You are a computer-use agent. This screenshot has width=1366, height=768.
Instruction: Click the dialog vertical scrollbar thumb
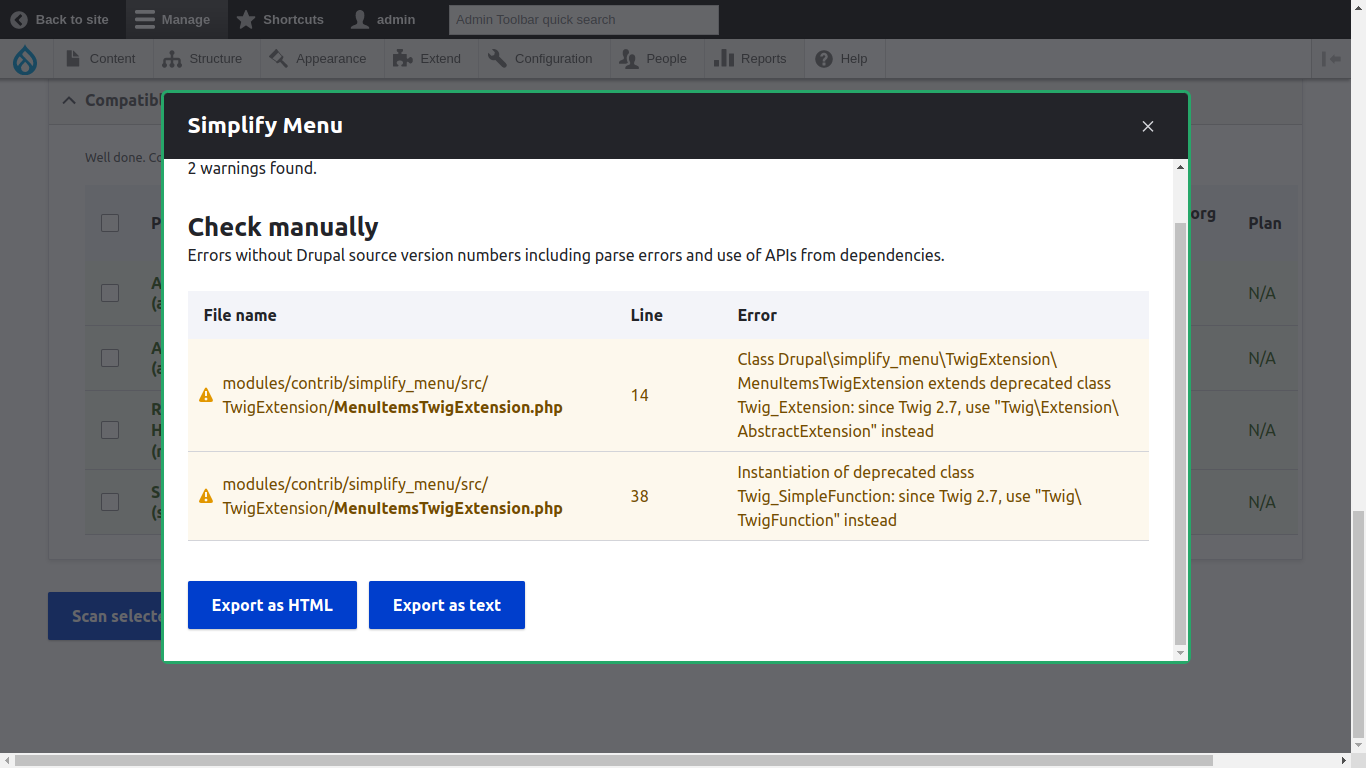[x=1181, y=434]
